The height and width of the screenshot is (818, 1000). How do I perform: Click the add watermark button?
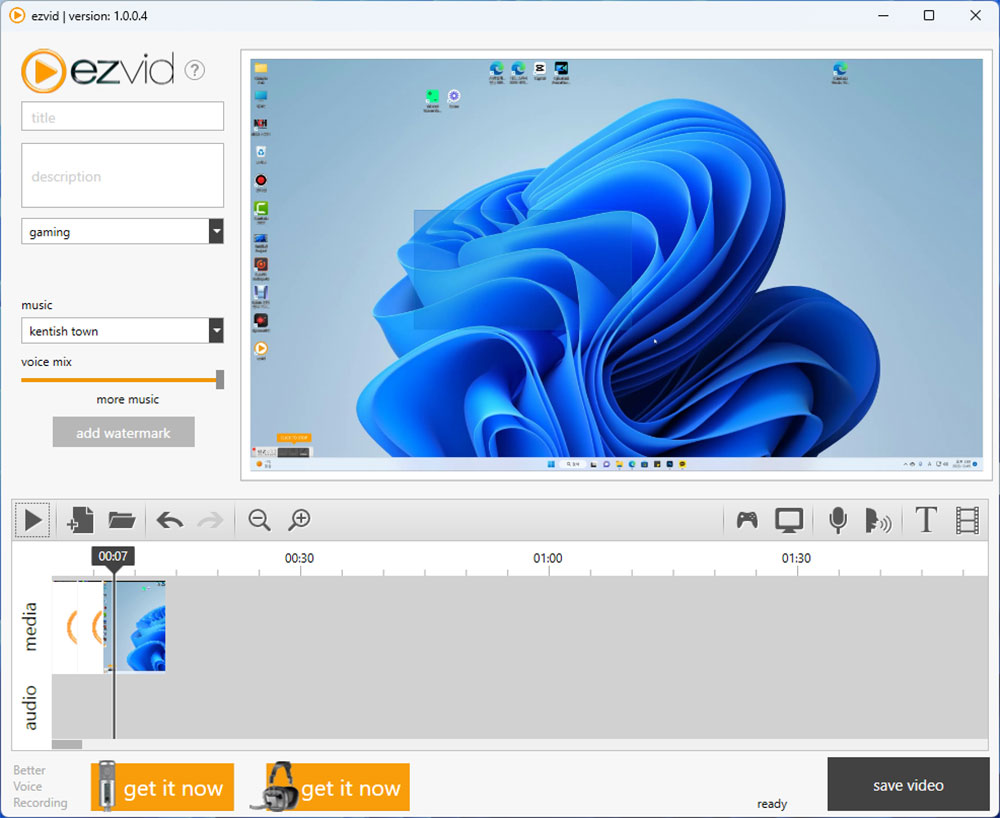tap(123, 432)
